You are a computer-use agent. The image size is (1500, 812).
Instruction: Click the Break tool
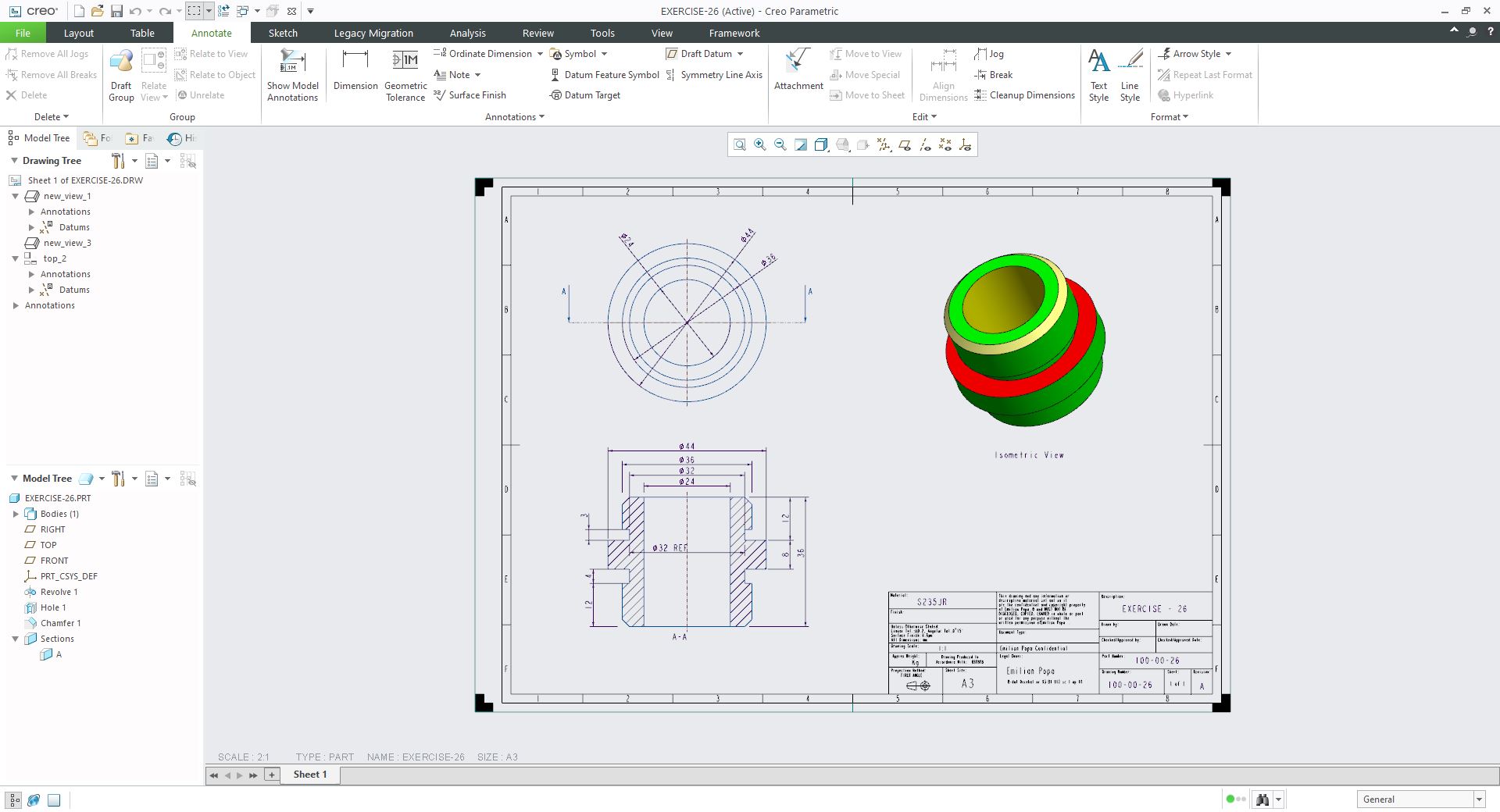[x=994, y=75]
